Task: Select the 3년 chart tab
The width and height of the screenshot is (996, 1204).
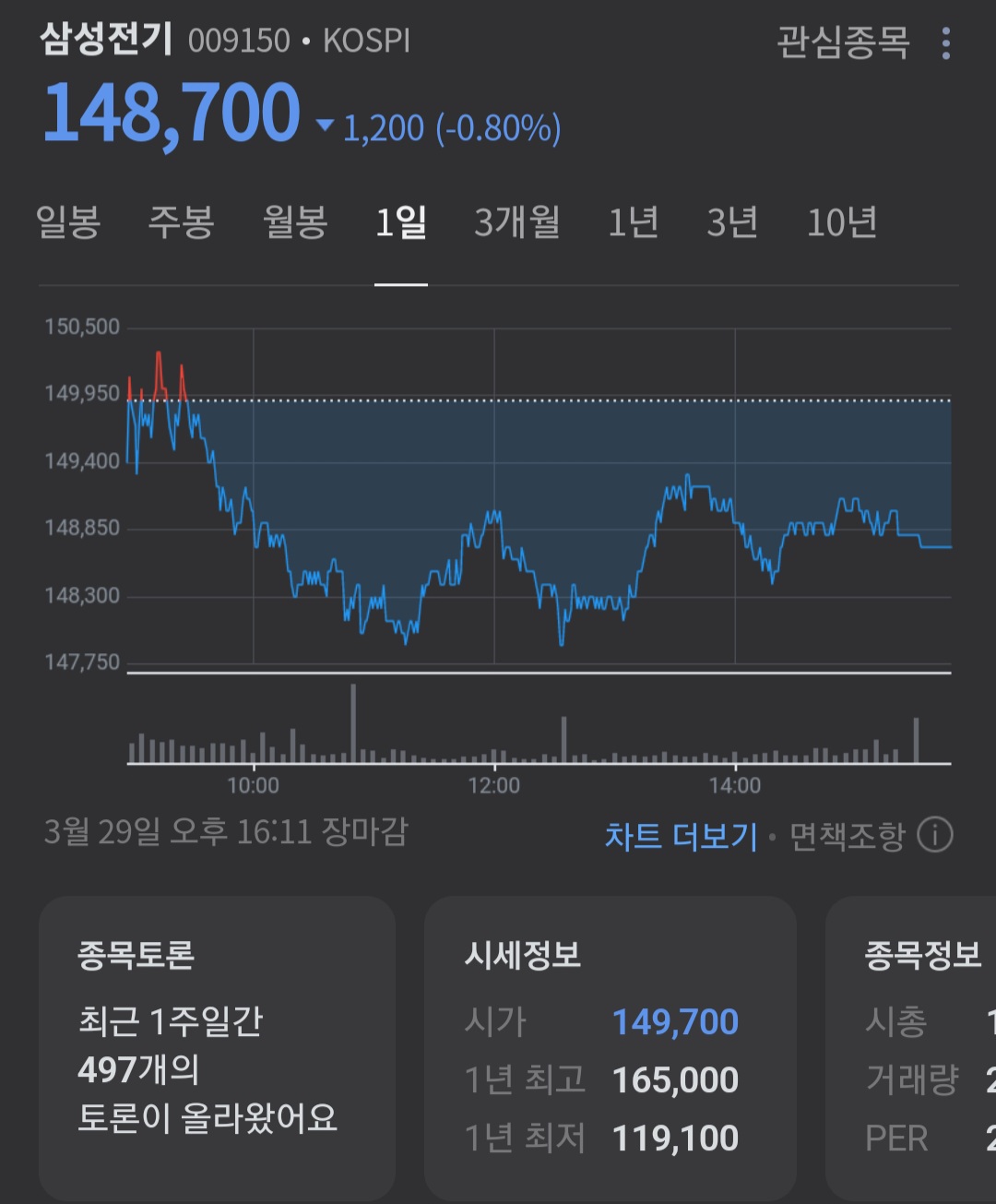Action: (x=732, y=222)
